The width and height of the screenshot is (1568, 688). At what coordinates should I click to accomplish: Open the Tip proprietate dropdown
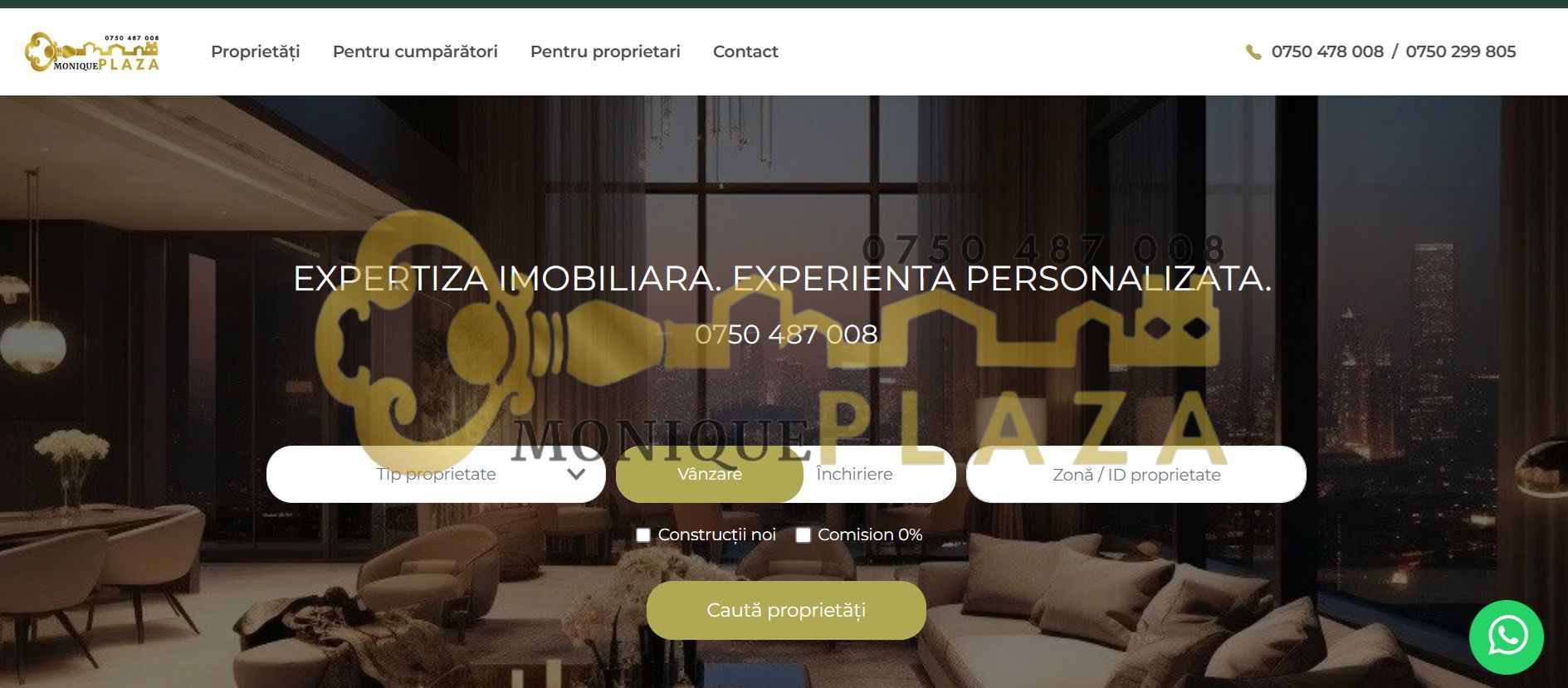(436, 474)
